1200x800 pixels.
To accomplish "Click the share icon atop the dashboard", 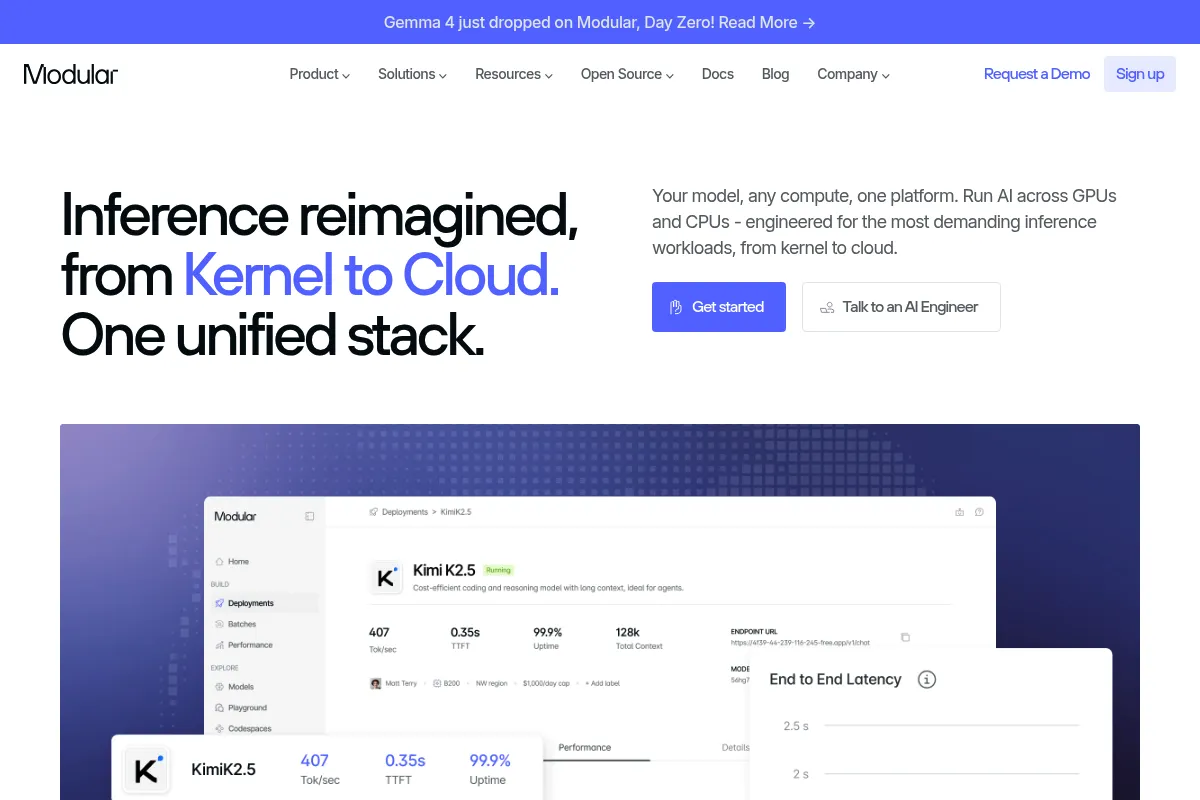I will (x=960, y=512).
